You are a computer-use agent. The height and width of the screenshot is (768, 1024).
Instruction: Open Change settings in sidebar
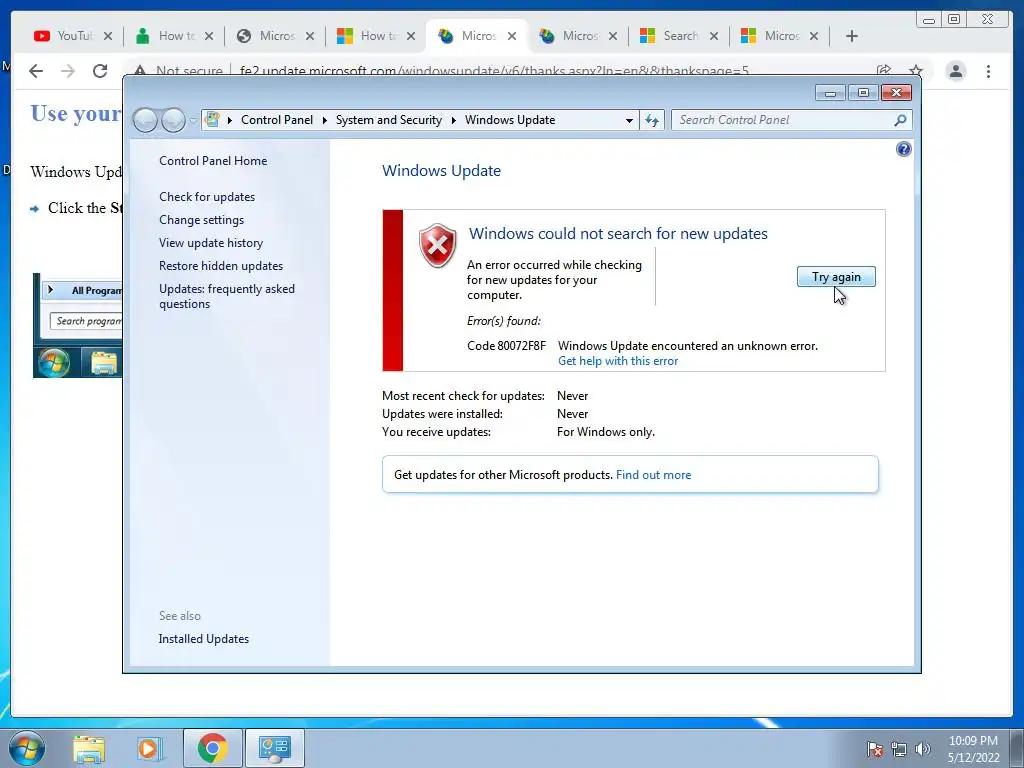point(201,220)
